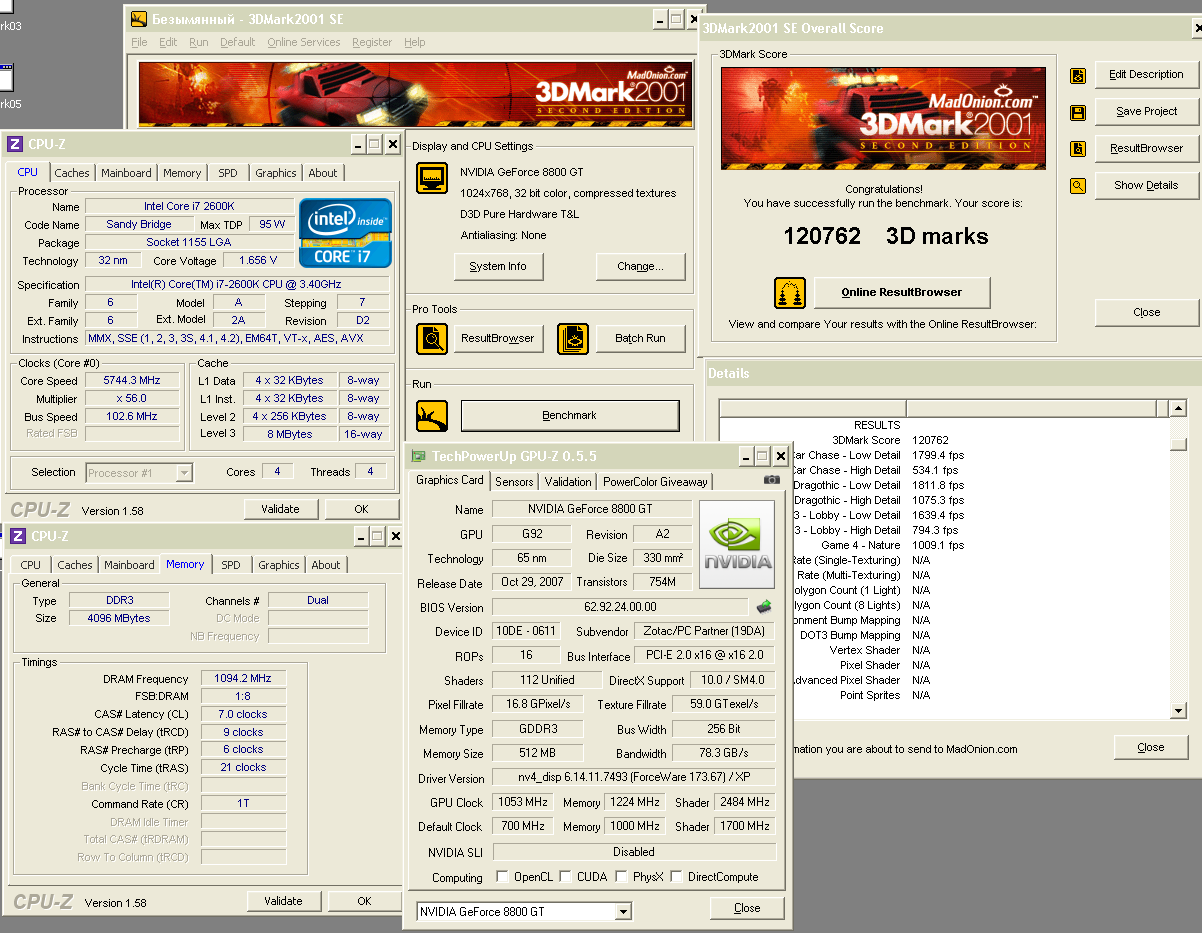Switch to the Sensors tab in GPU-Z
The image size is (1202, 933).
point(515,481)
